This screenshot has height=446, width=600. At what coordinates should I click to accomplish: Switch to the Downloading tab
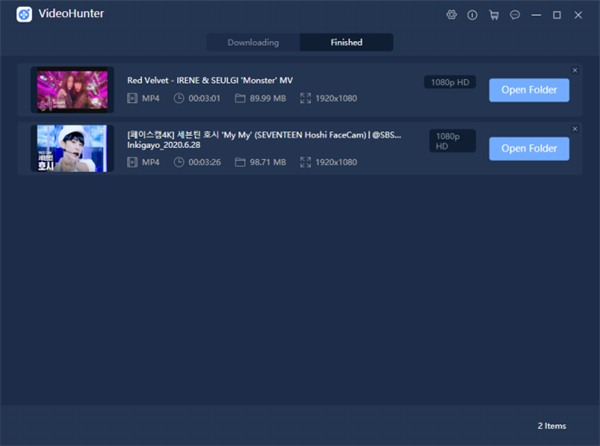[x=253, y=42]
